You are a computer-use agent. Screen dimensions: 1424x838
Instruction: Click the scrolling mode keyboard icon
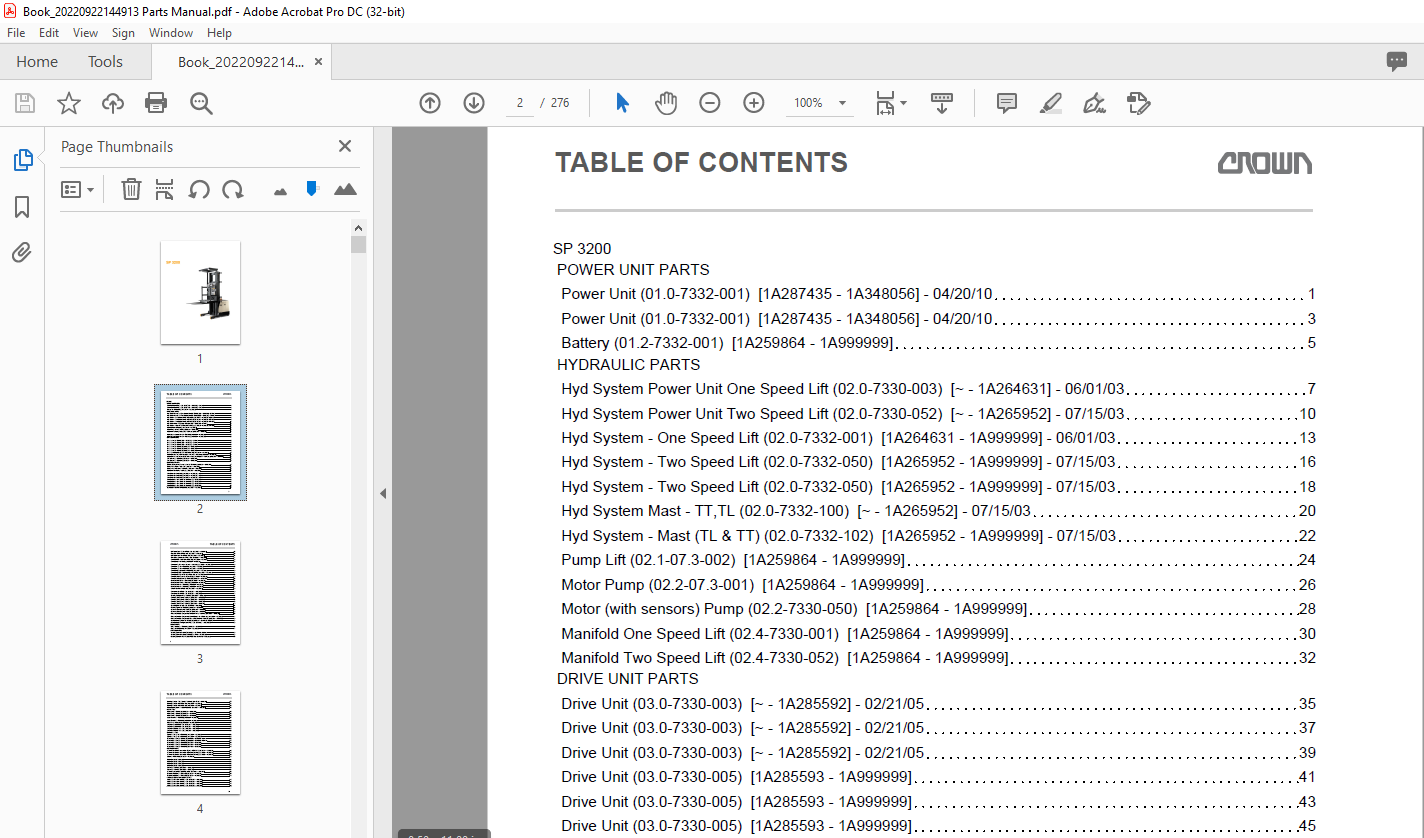pyautogui.click(x=942, y=103)
